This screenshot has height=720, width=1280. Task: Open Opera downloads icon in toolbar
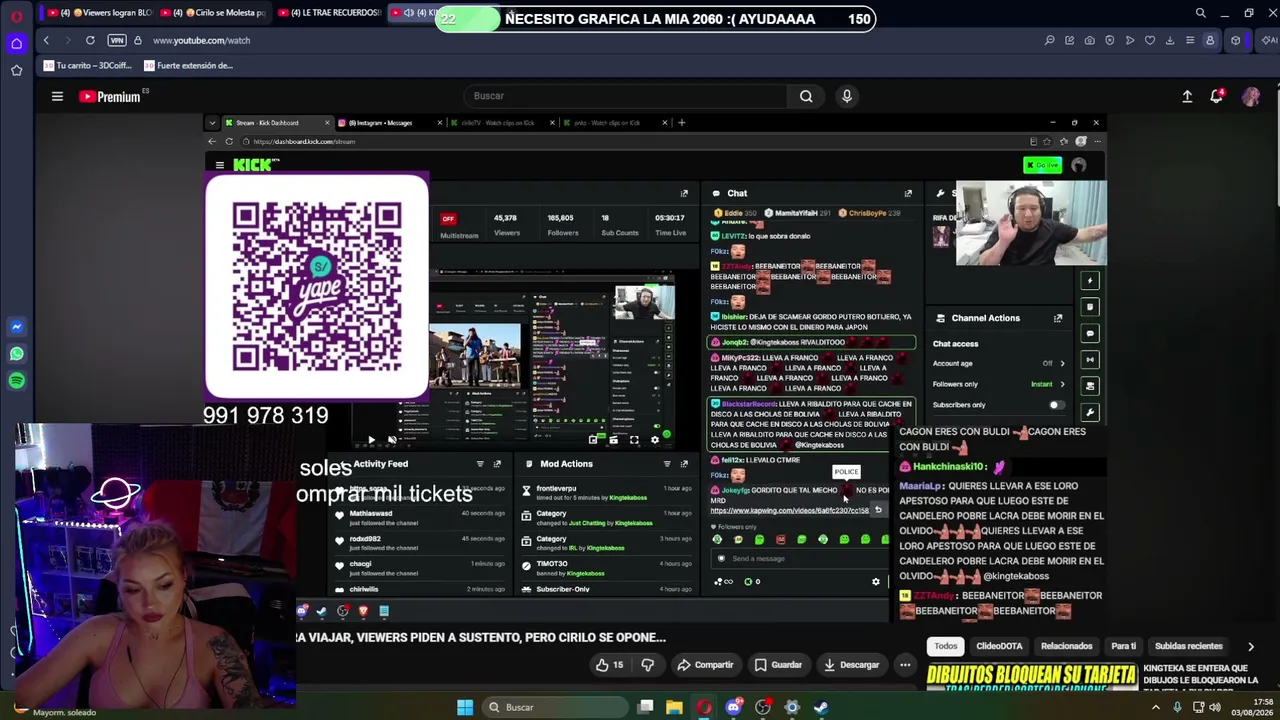(1170, 40)
